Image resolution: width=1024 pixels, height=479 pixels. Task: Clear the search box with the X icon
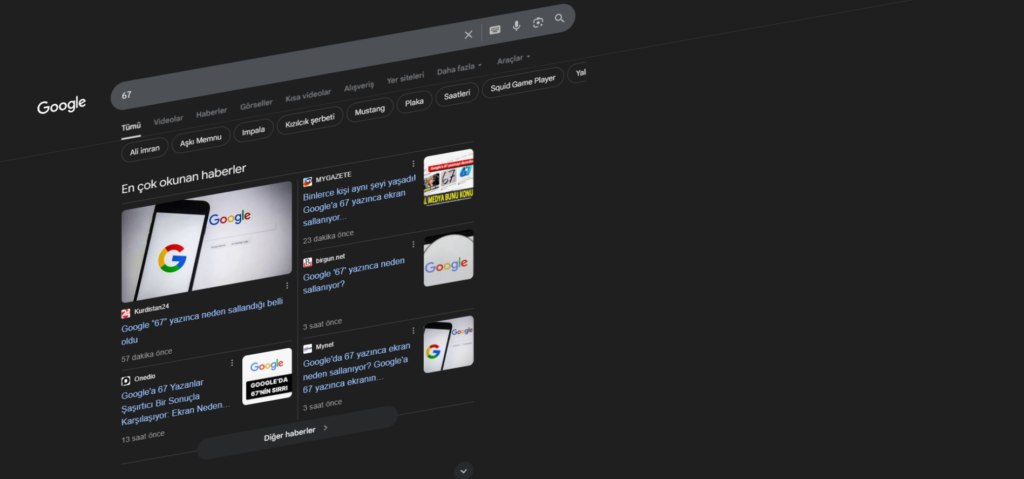(x=468, y=34)
